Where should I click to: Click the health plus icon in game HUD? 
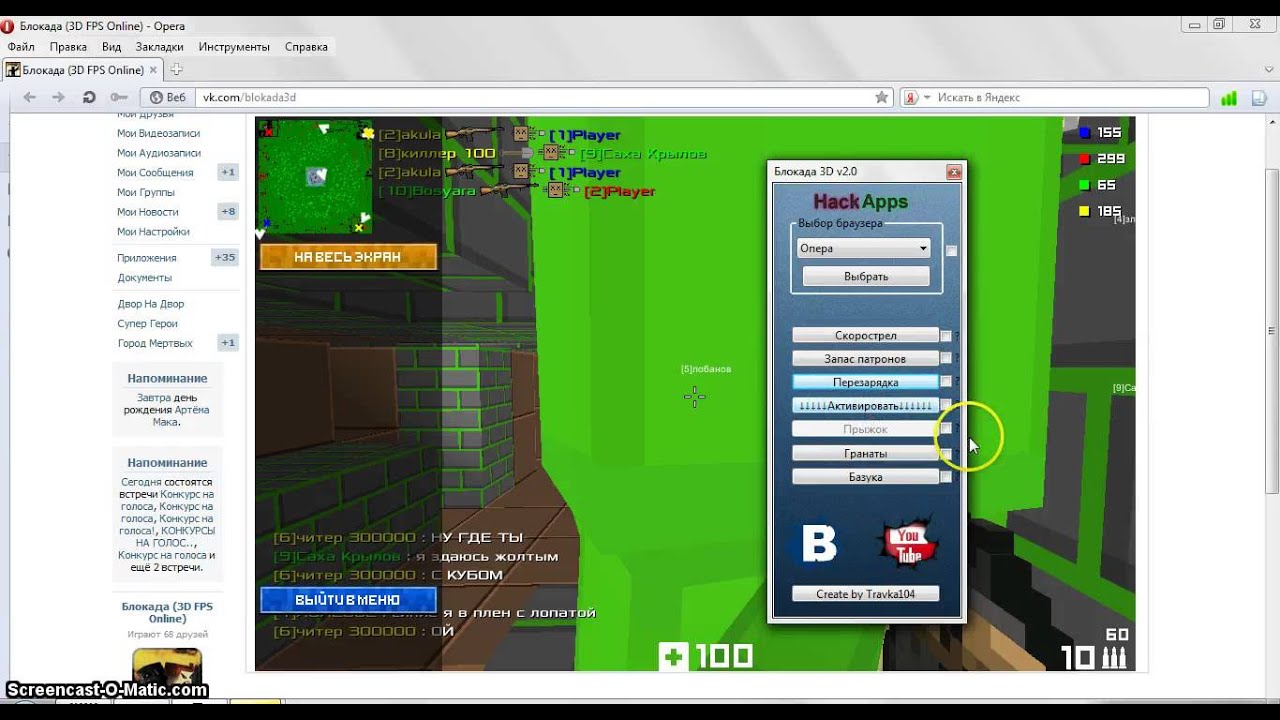click(673, 657)
